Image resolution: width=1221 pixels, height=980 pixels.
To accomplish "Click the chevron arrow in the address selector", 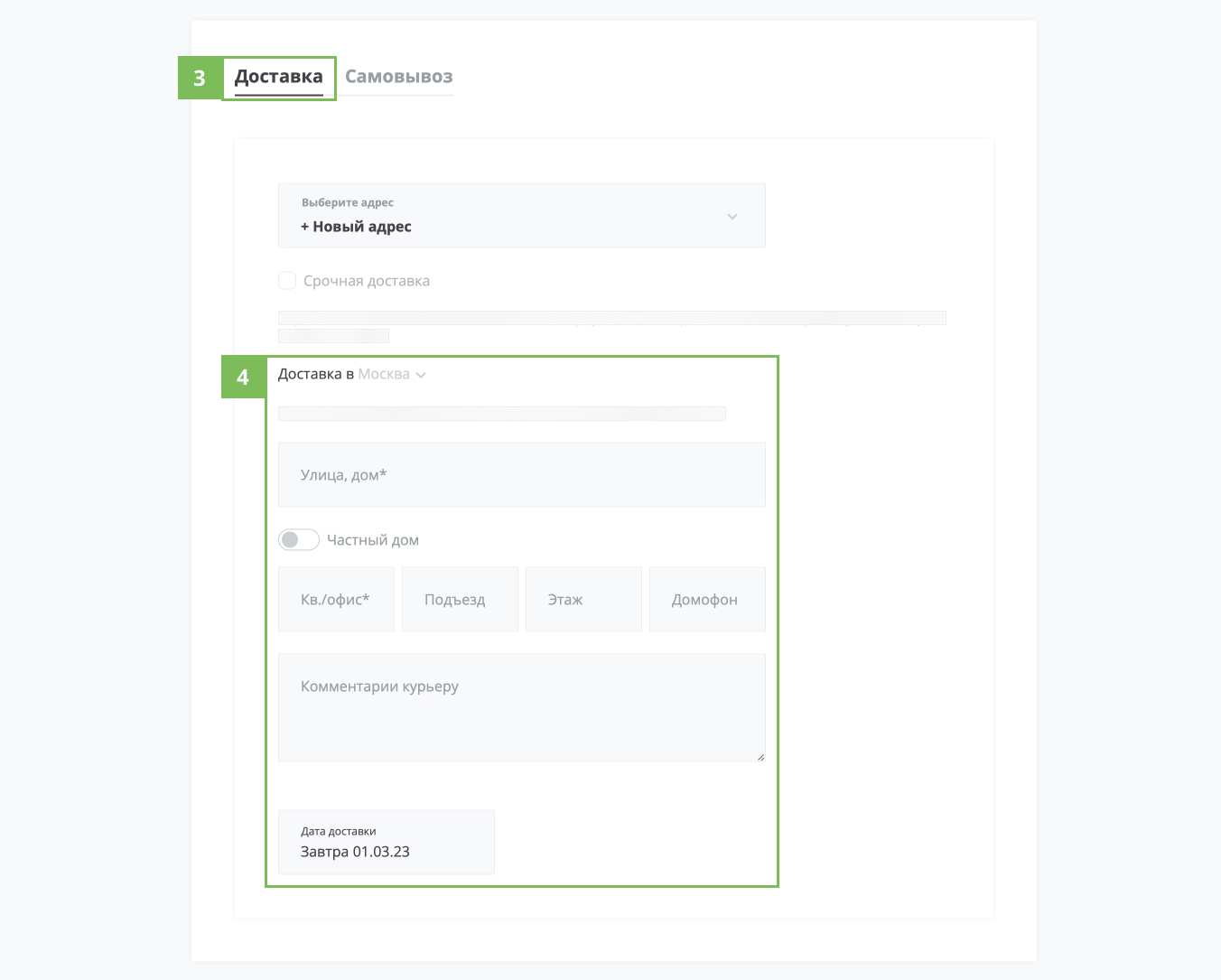I will 732,217.
